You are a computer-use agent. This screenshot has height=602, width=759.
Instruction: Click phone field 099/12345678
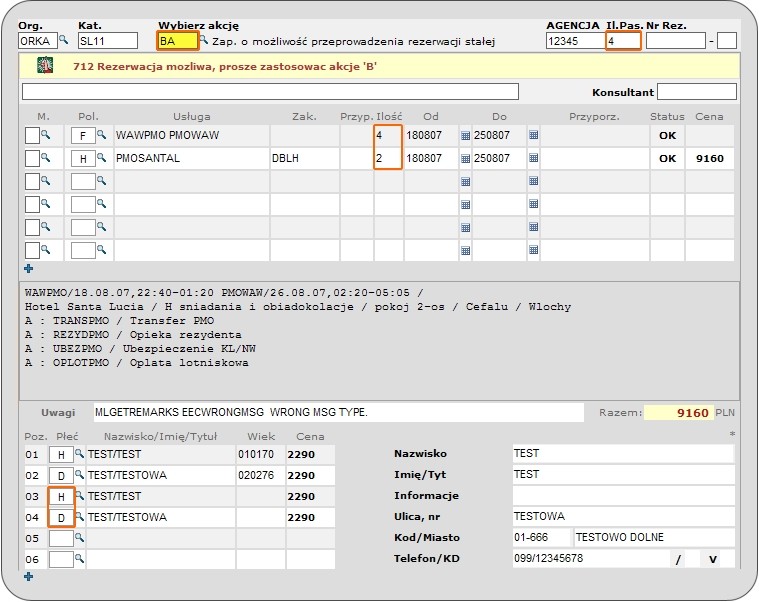click(x=591, y=558)
